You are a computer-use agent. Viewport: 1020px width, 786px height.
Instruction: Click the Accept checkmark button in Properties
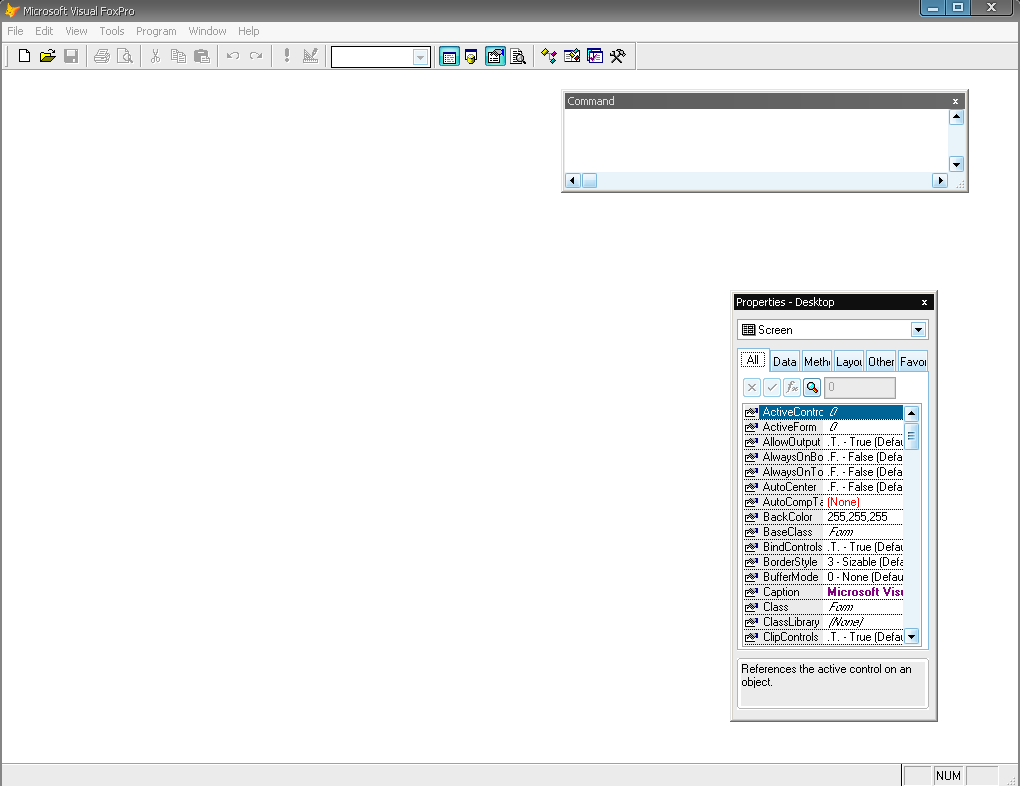coord(772,388)
